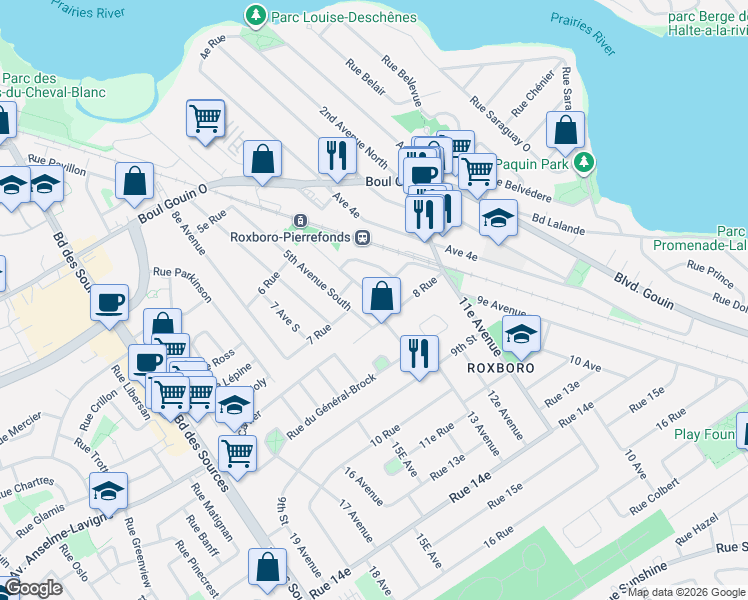Click the grocery cart marker left of Paquin Park

pos(478,173)
